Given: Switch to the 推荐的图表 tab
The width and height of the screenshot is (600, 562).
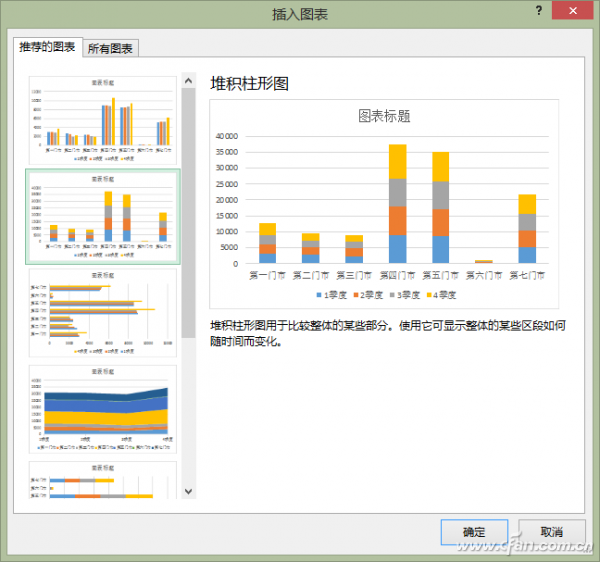Looking at the screenshot, I should click(48, 47).
